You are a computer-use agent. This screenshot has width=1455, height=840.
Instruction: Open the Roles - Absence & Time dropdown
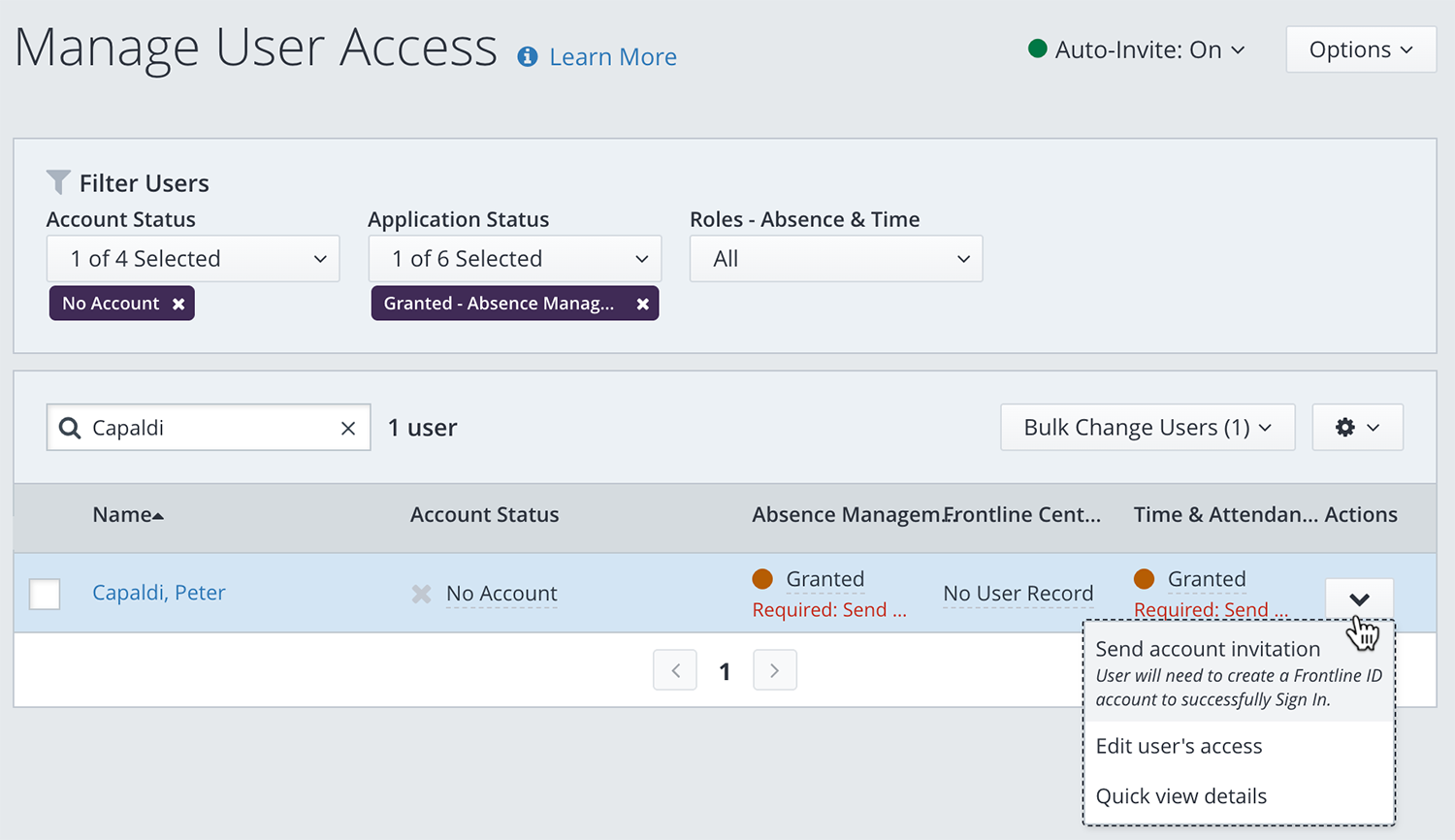point(835,259)
